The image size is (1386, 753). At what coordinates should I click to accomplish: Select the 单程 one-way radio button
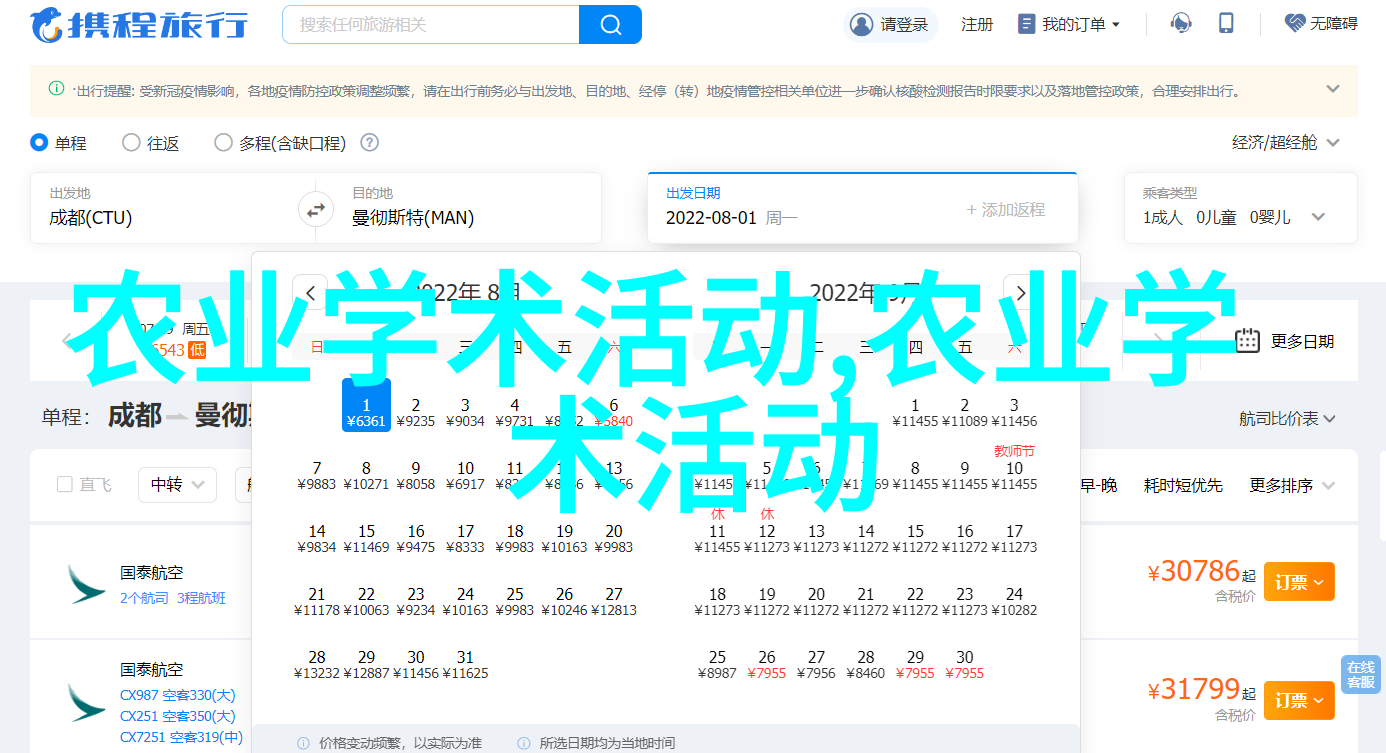click(39, 143)
